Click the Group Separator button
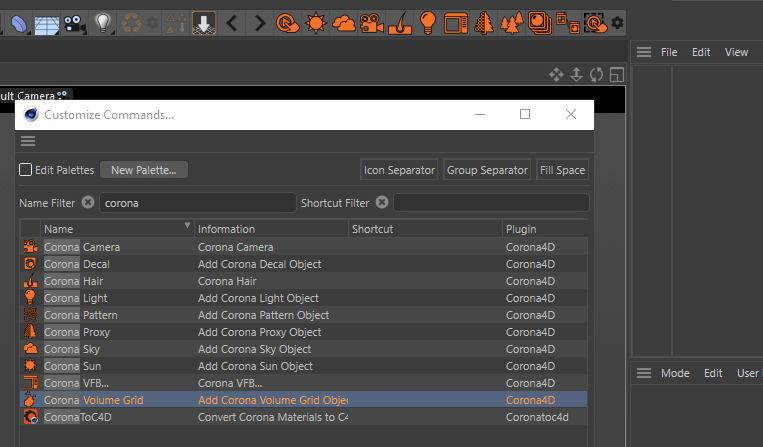 (x=487, y=170)
